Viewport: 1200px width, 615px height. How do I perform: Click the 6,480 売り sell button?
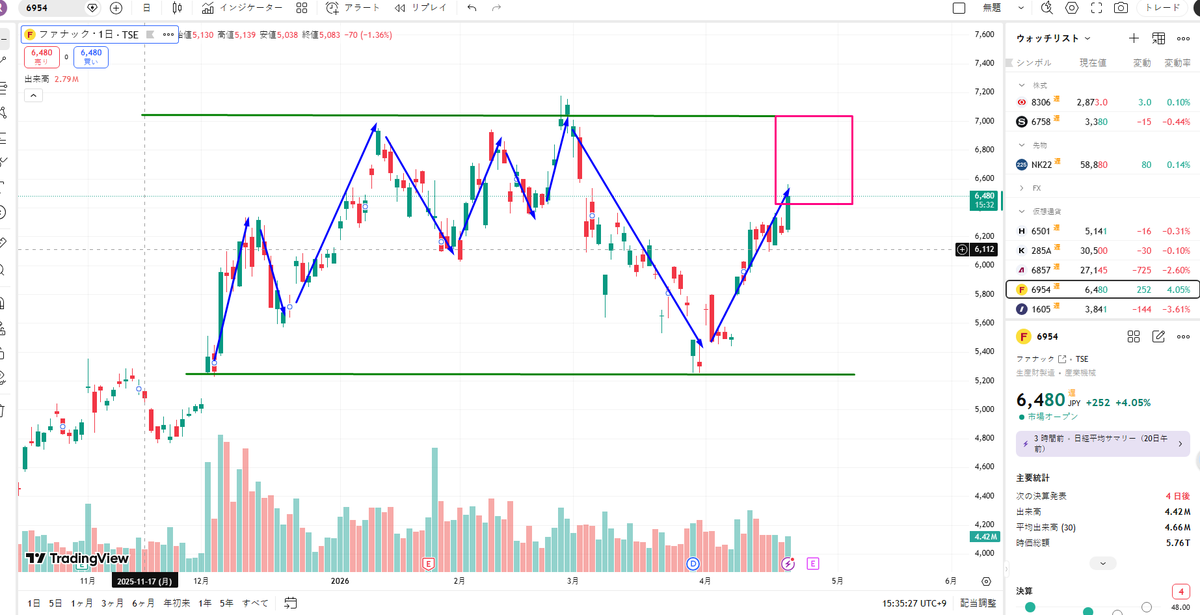[x=41, y=56]
